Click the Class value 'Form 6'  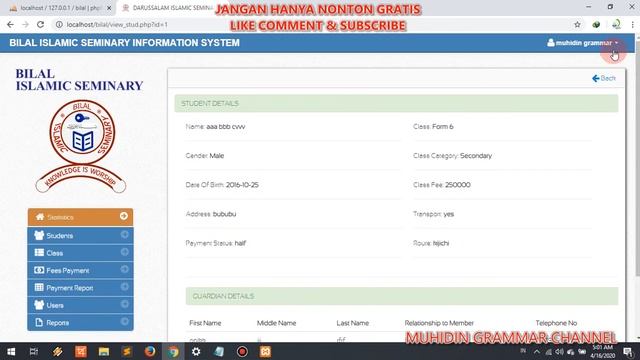443,127
